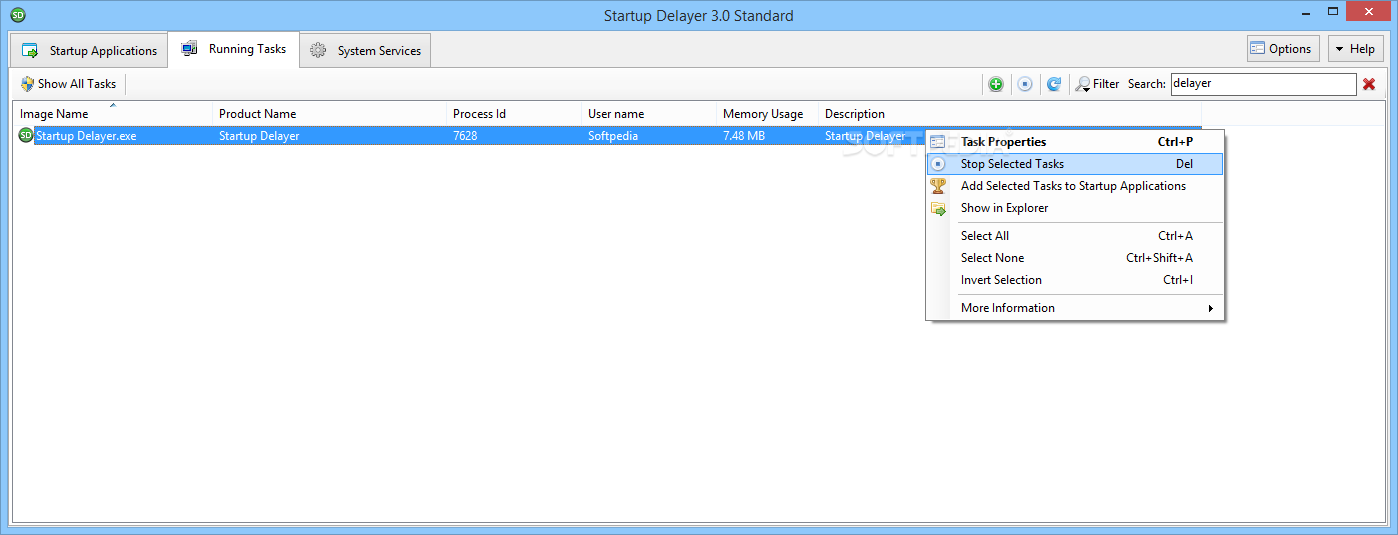Screen dimensions: 1398x535
Task: Choose Show in Explorer menu entry
Action: (x=1075, y=208)
